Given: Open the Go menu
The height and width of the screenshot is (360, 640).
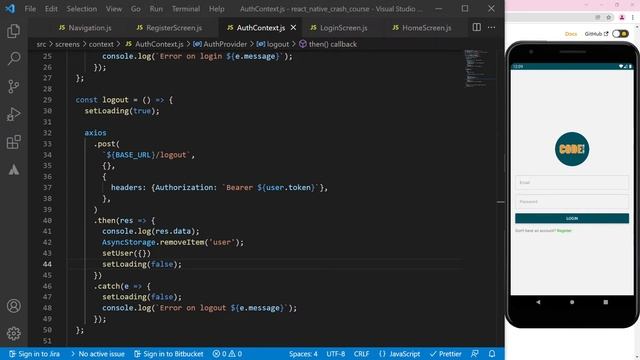Looking at the screenshot, I should (x=136, y=9).
